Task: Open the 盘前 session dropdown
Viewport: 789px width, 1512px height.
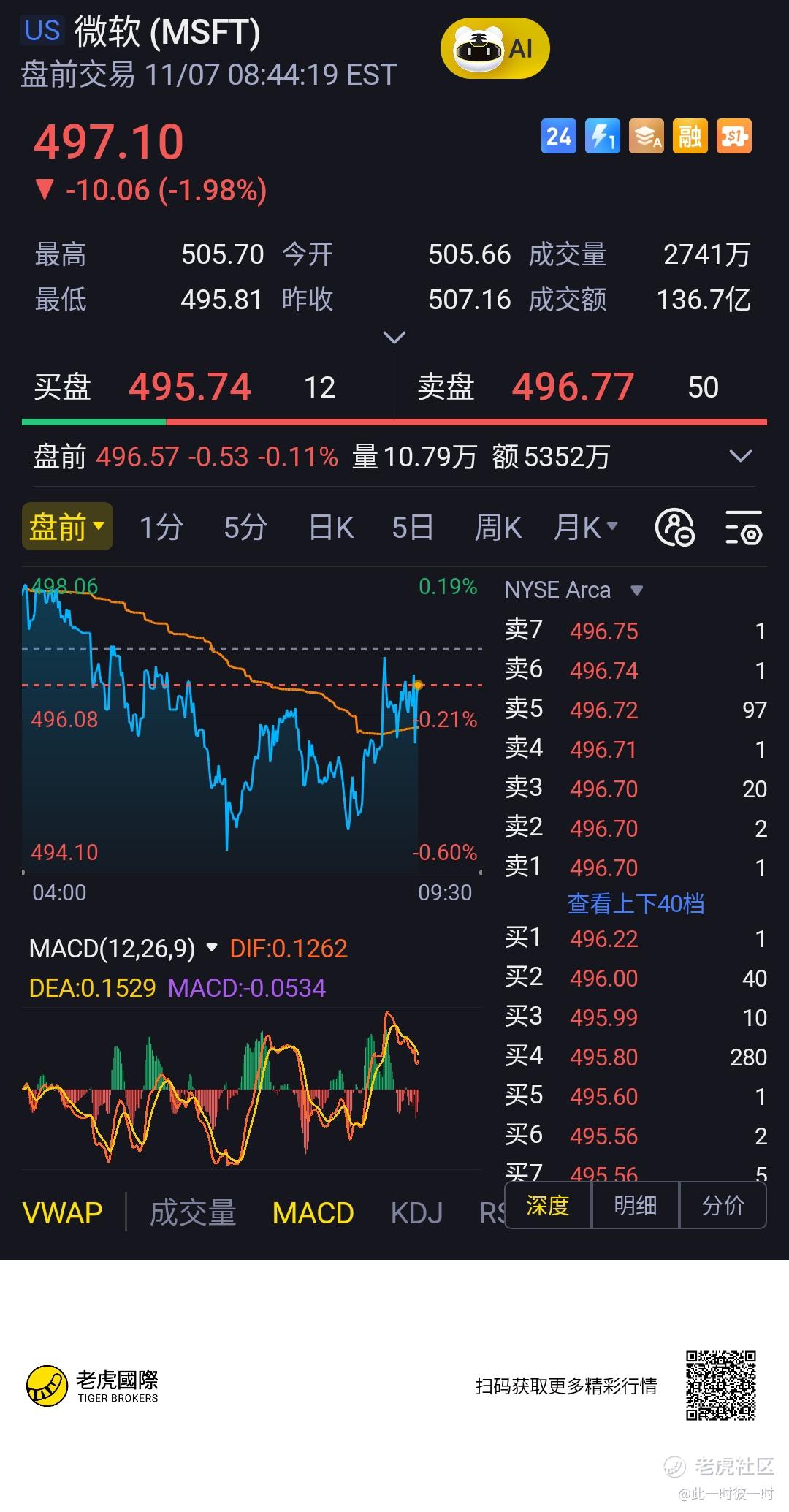Action: coord(67,526)
